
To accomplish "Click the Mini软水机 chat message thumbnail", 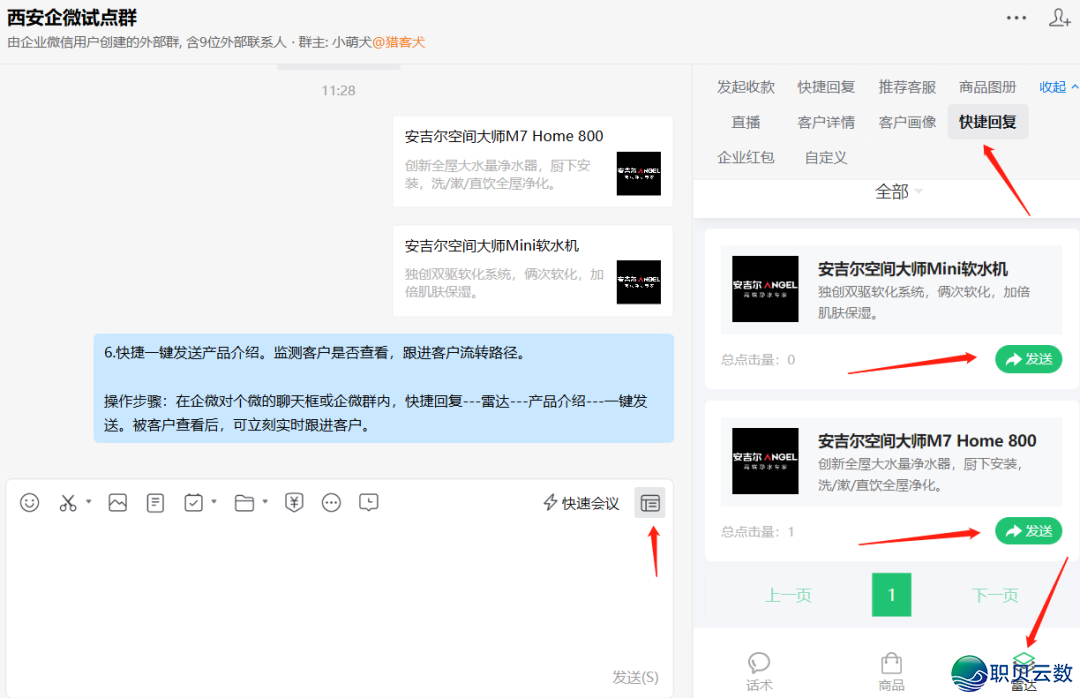I will pyautogui.click(x=638, y=282).
